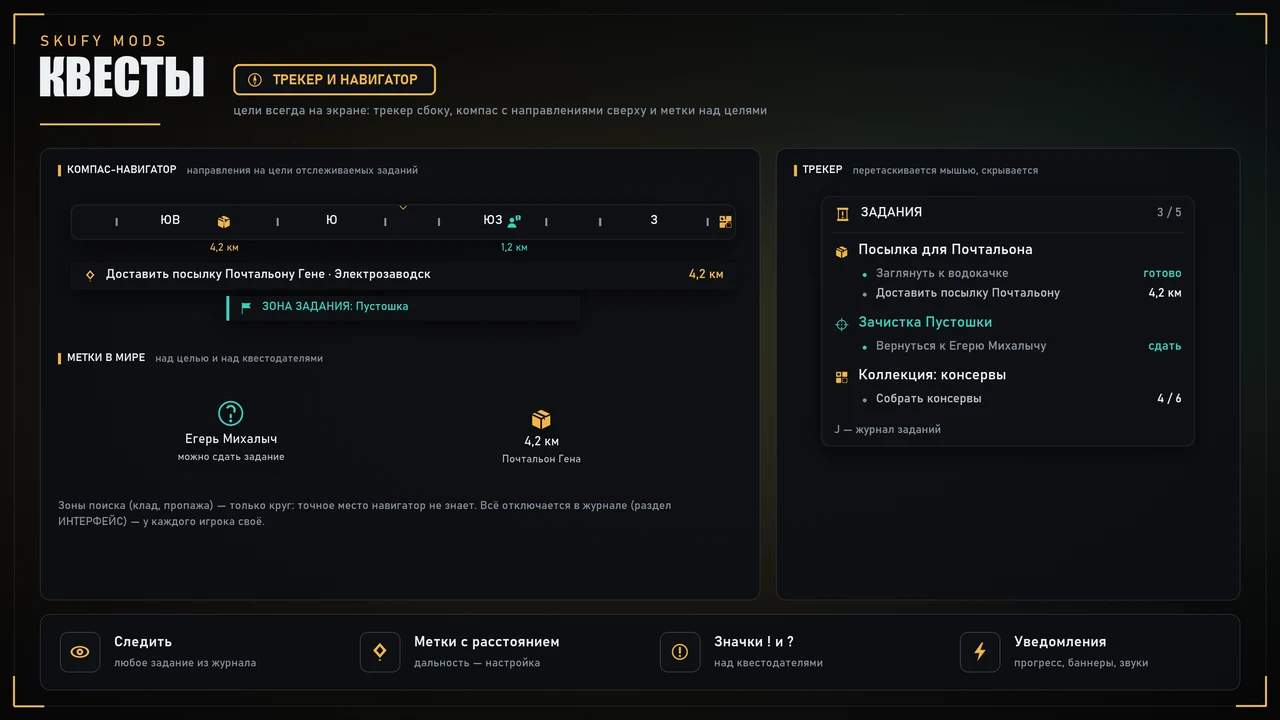Click the 'Уведомления' card title
This screenshot has width=1280, height=720.
[x=1060, y=642]
